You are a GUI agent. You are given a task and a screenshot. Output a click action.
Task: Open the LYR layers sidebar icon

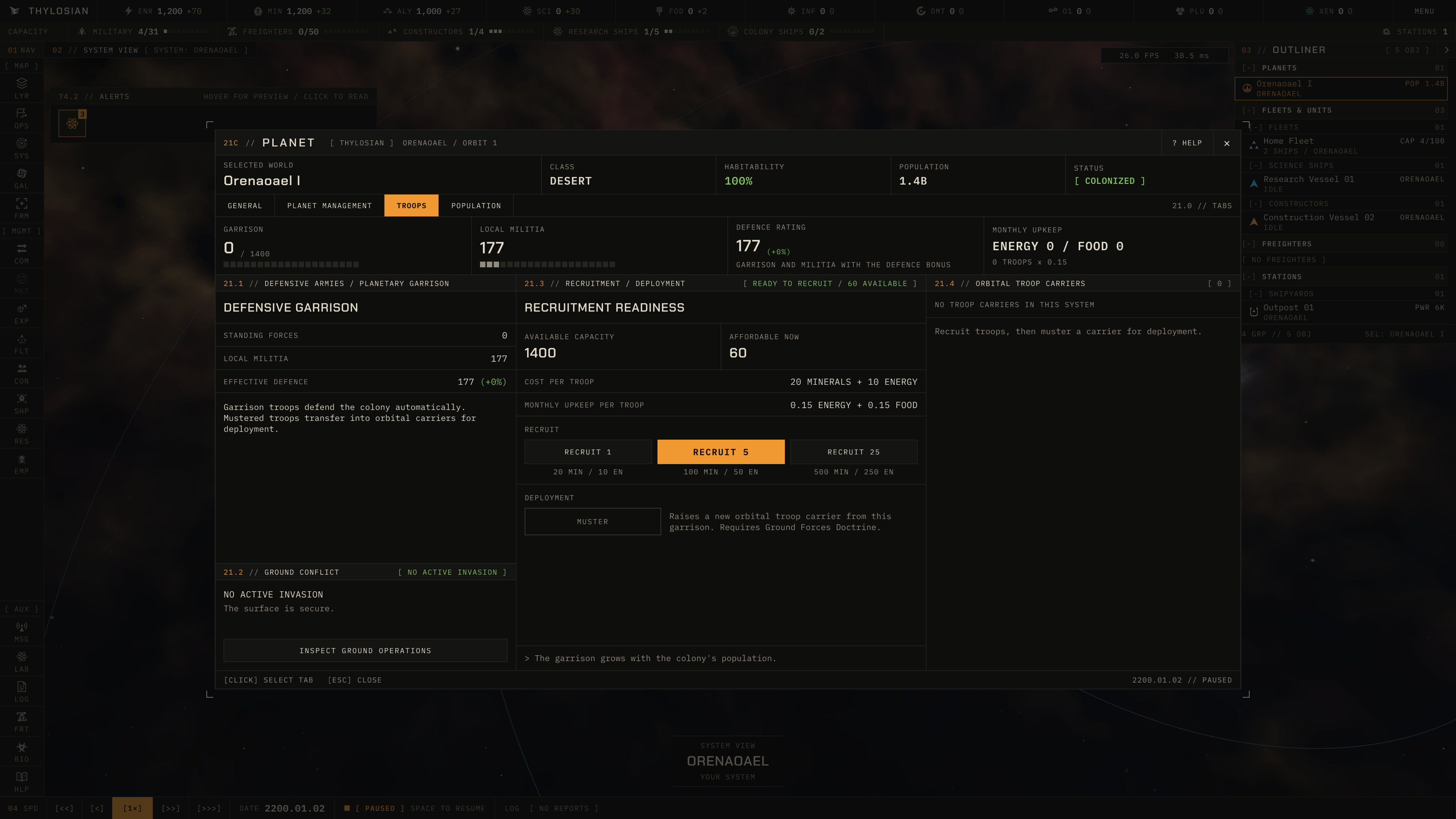(x=22, y=89)
